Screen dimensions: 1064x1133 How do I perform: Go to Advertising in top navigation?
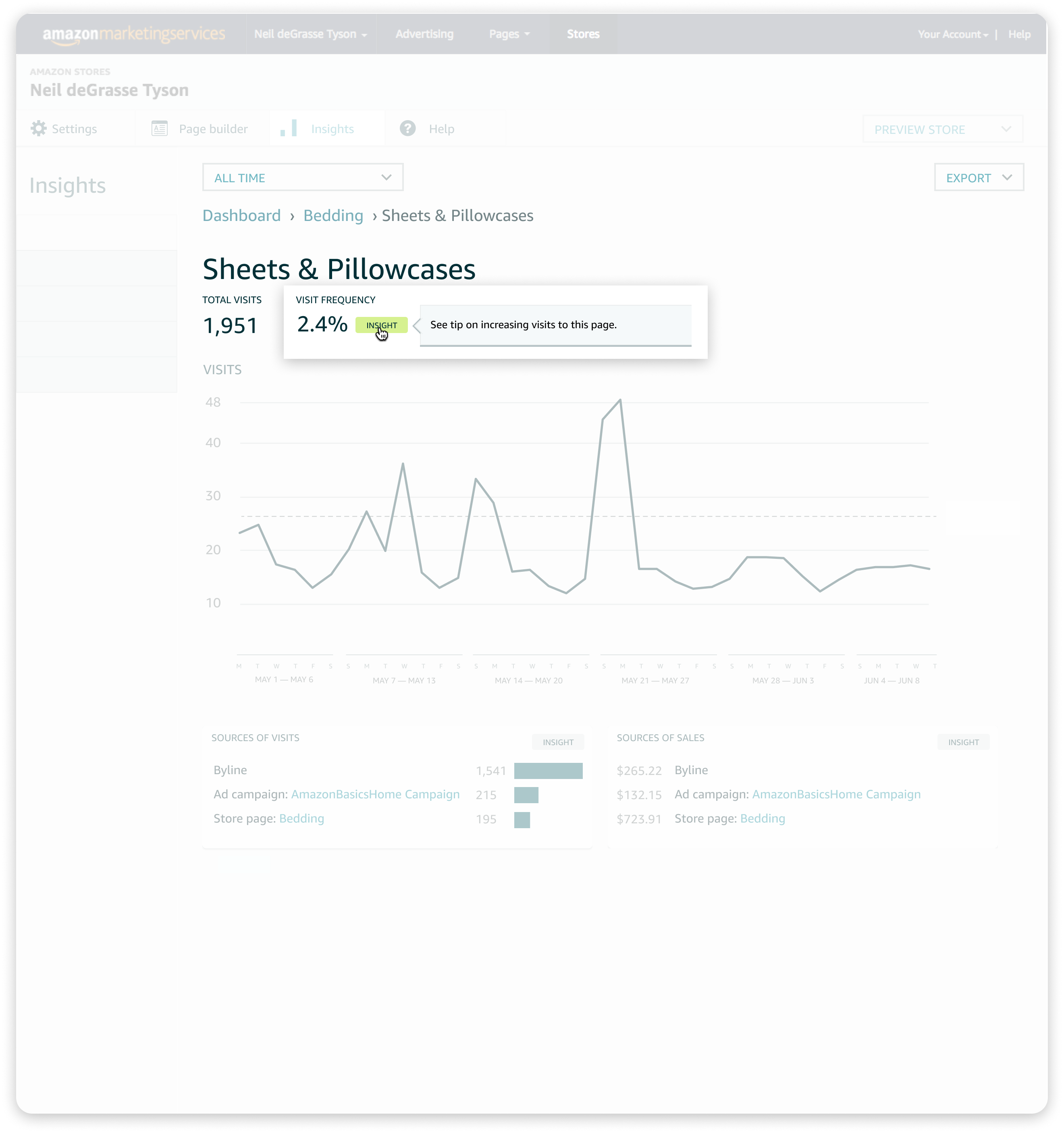[424, 34]
